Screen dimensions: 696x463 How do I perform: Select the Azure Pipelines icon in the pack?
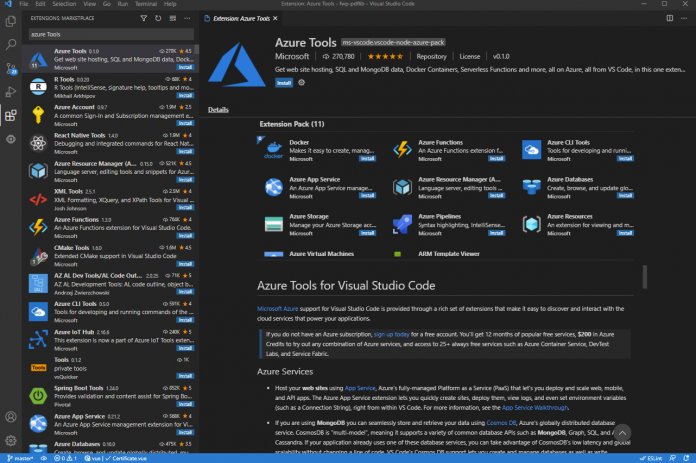(402, 224)
